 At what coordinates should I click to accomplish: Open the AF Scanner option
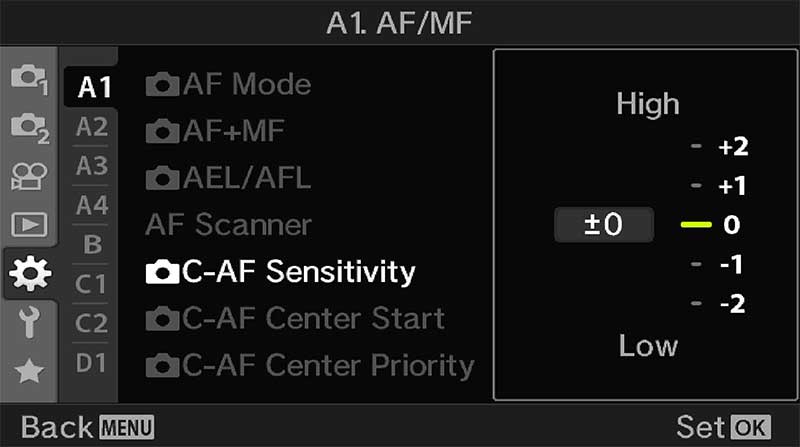coord(228,224)
